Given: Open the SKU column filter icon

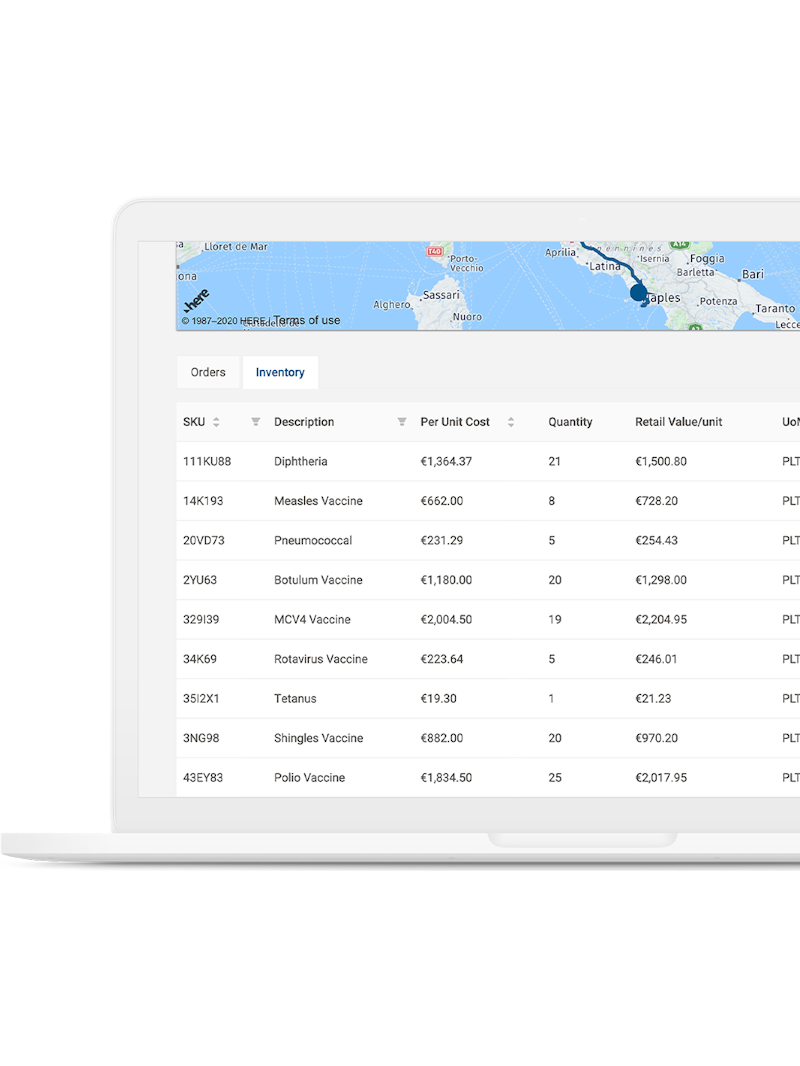Looking at the screenshot, I should coord(255,422).
